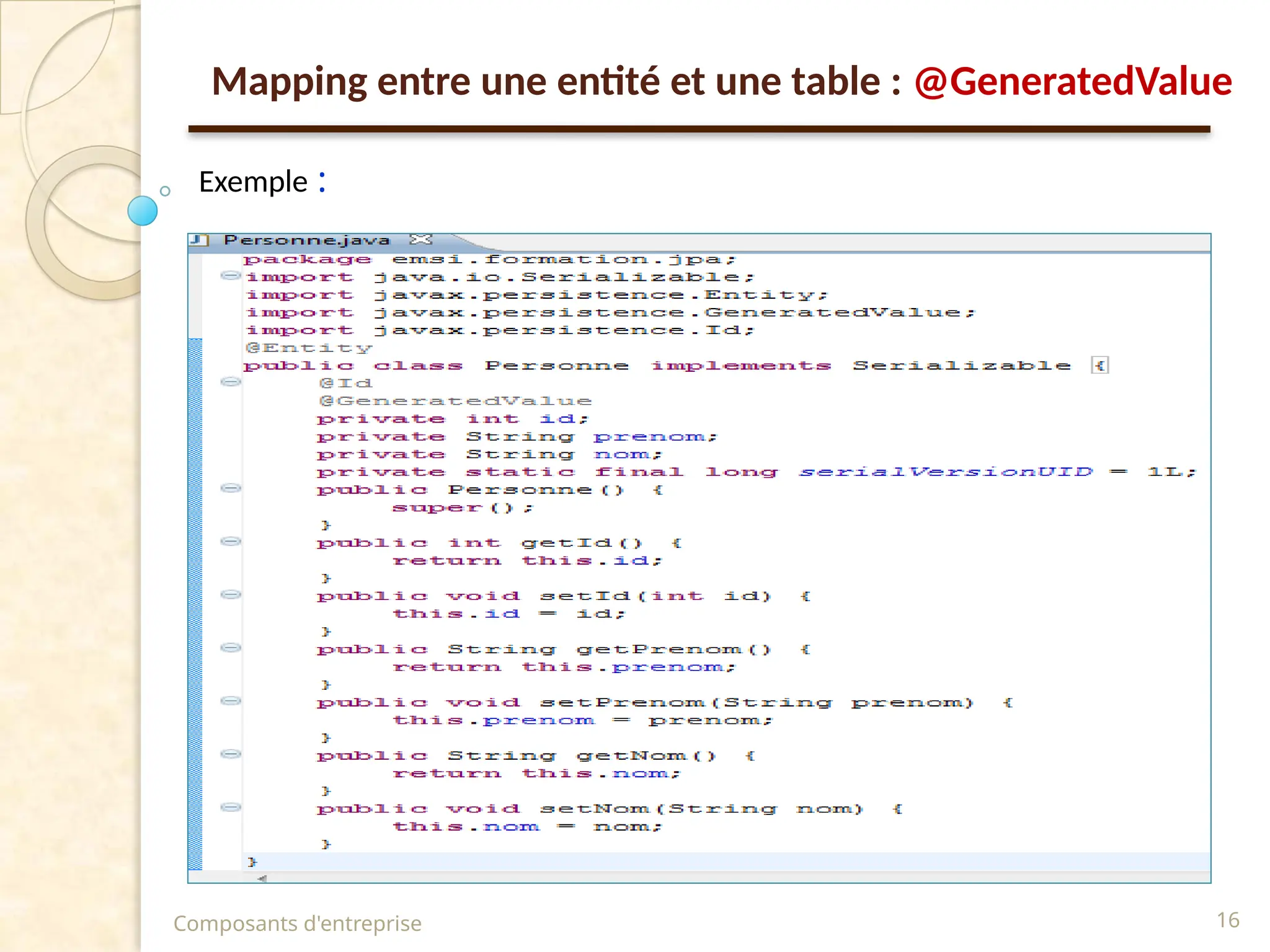Click the highlighted opening brace after Serializable
The image size is (1270, 952).
point(1100,366)
